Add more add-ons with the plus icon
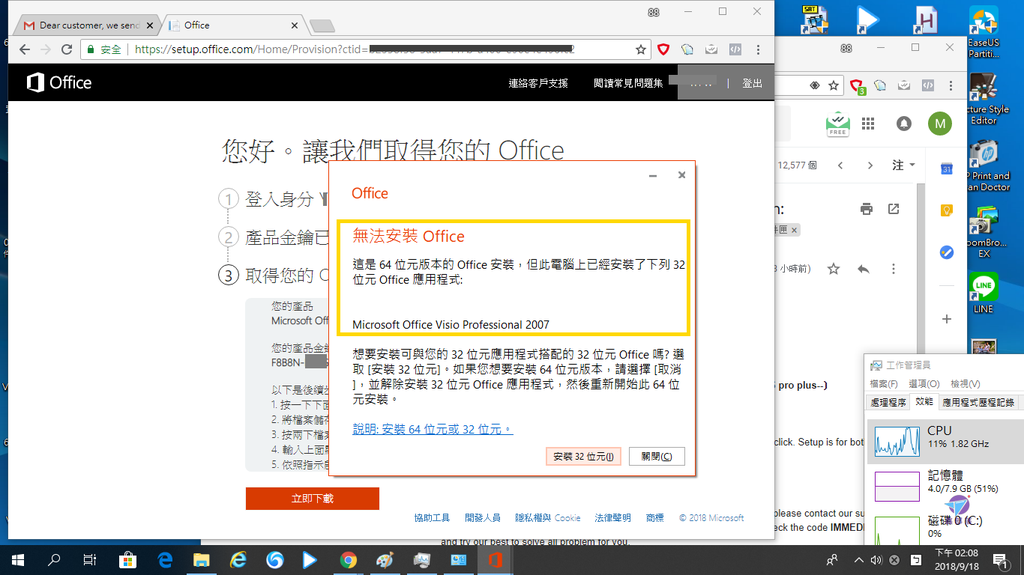 click(946, 319)
